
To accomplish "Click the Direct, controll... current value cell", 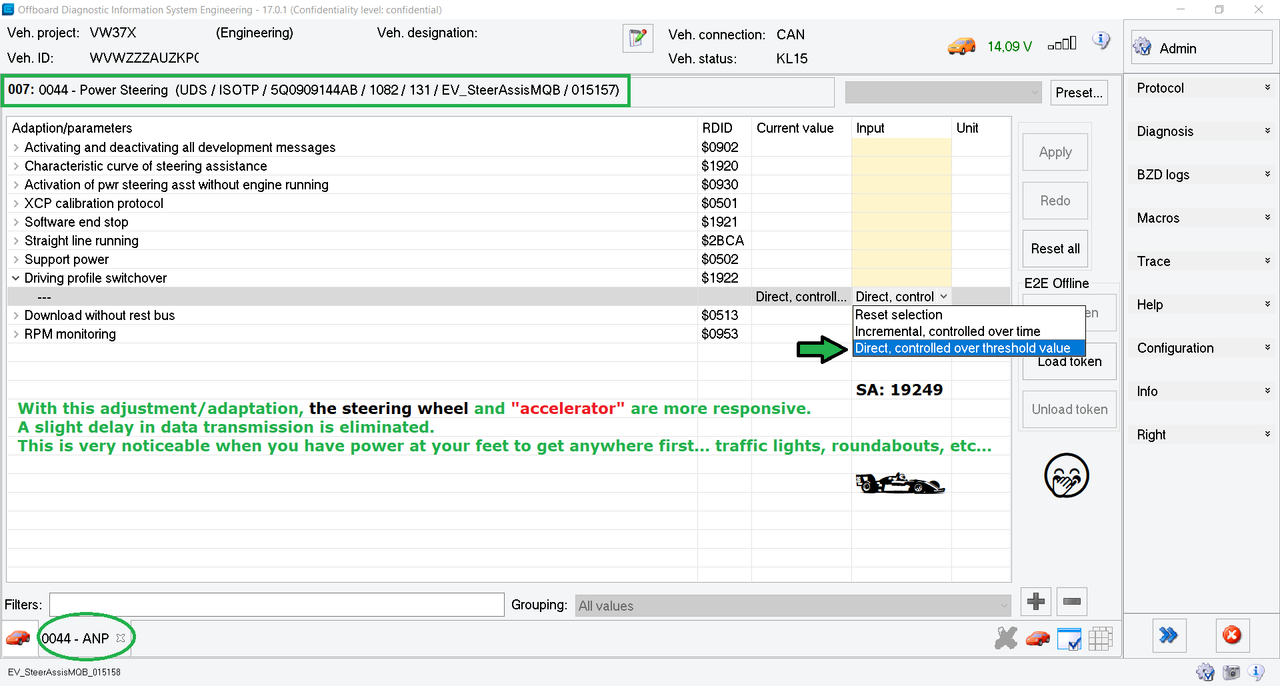I will [x=801, y=297].
